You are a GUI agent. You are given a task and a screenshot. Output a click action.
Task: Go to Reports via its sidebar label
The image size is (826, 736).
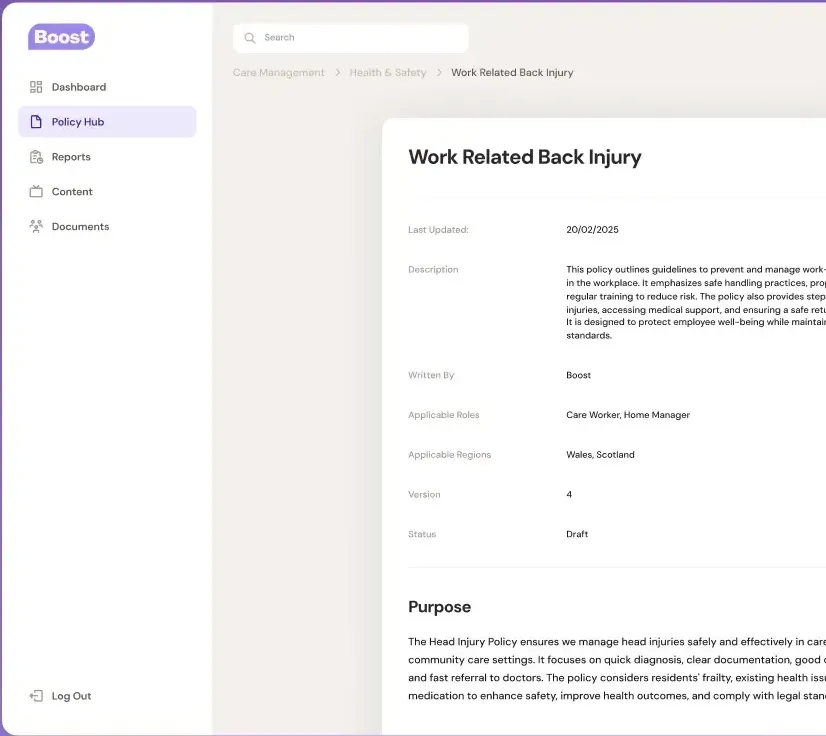(71, 157)
